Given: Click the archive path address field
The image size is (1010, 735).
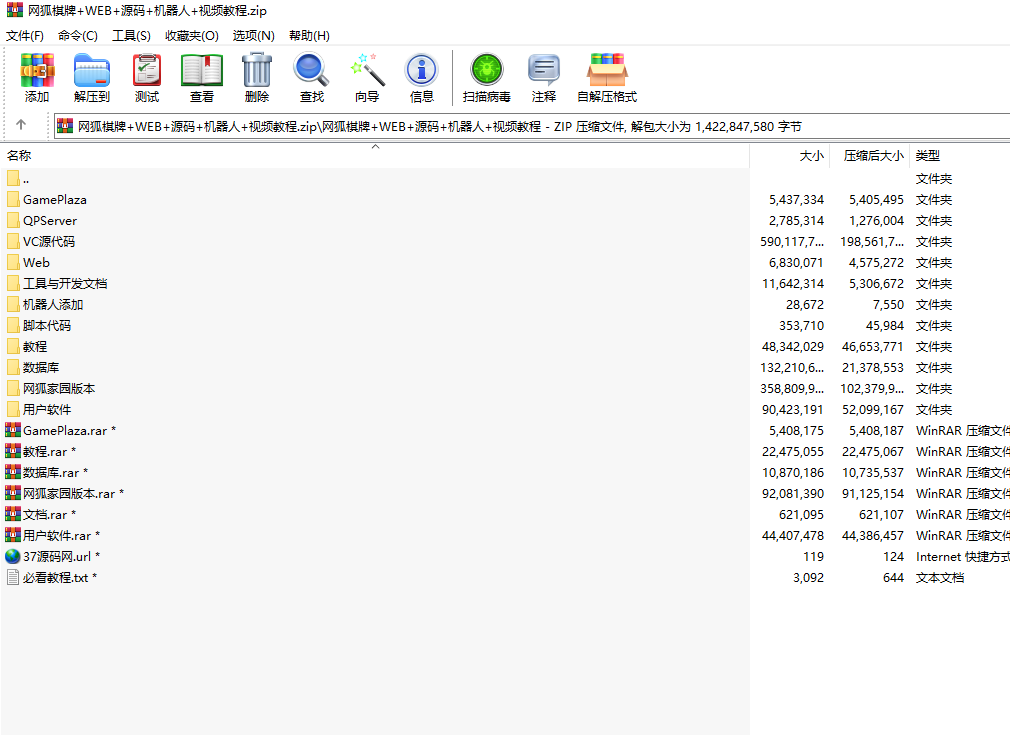Looking at the screenshot, I should [532, 126].
